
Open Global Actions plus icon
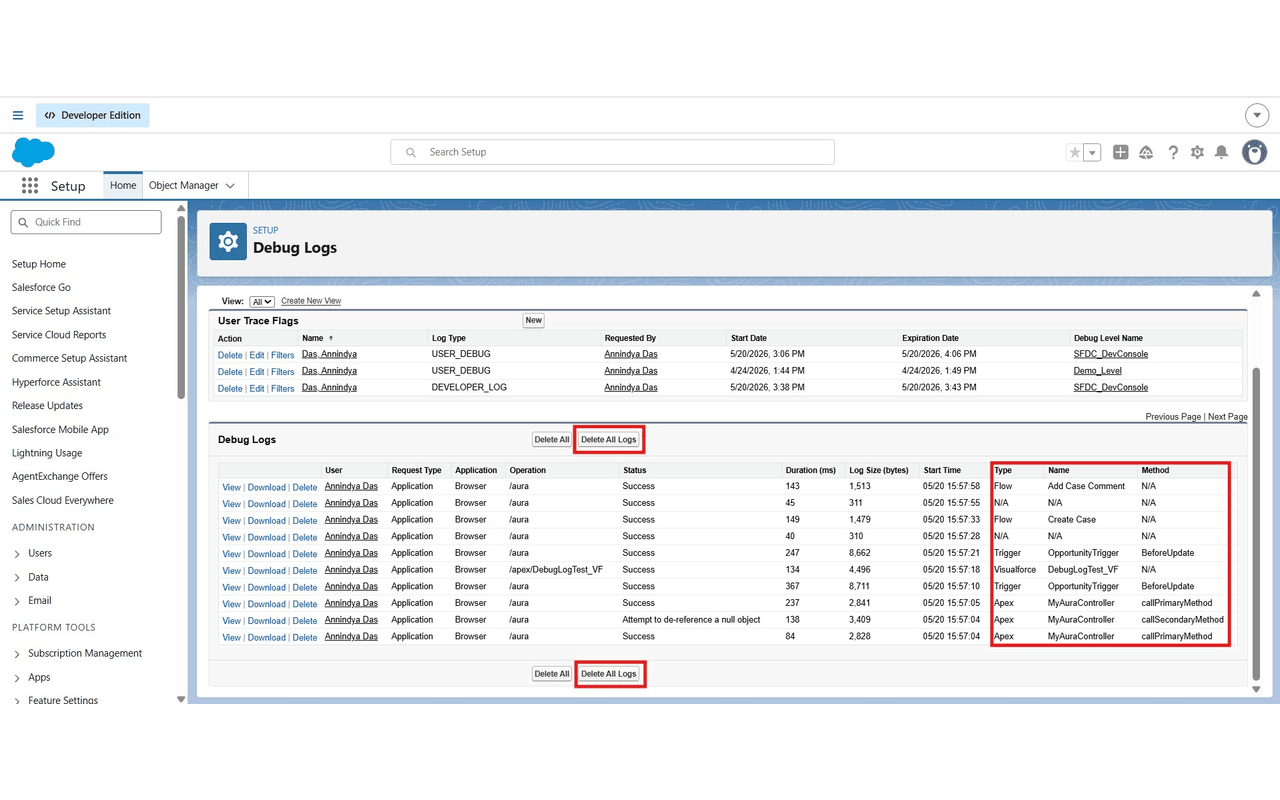pyautogui.click(x=1121, y=152)
